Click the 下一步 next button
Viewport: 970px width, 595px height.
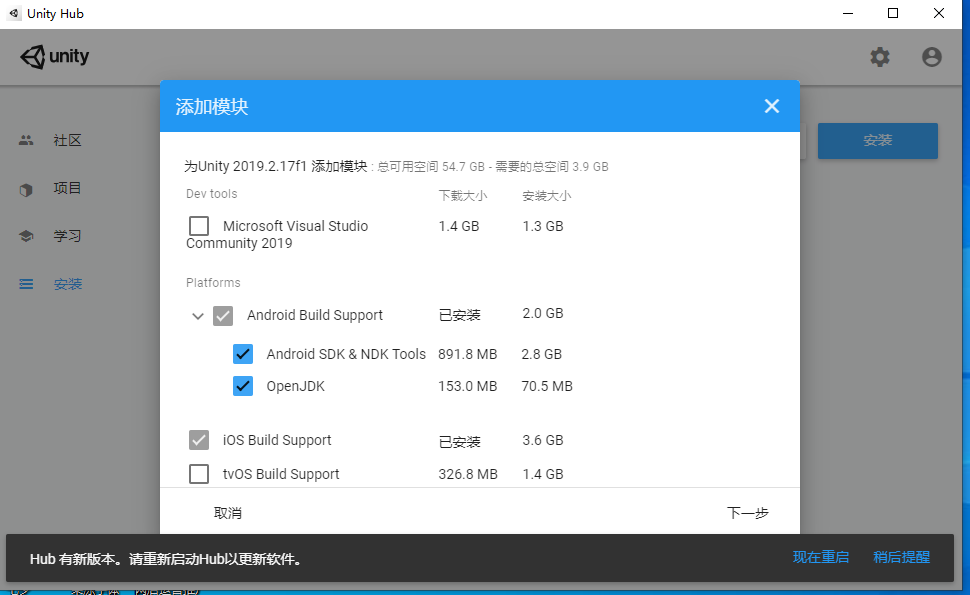coord(747,513)
